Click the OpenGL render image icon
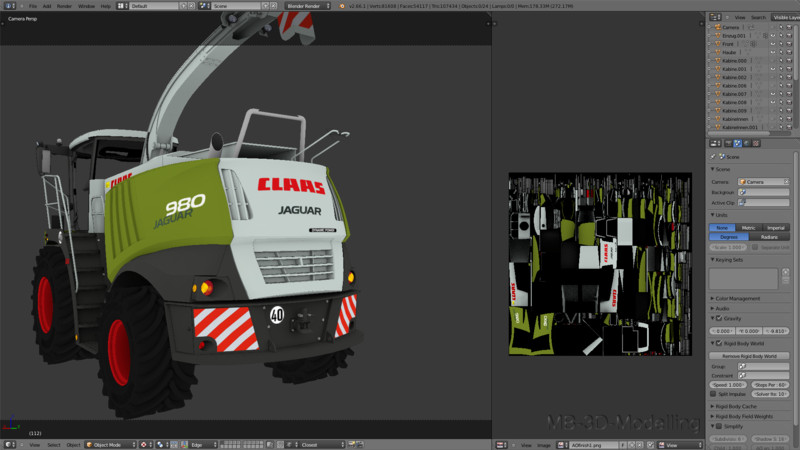The width and height of the screenshot is (800, 450). point(352,445)
